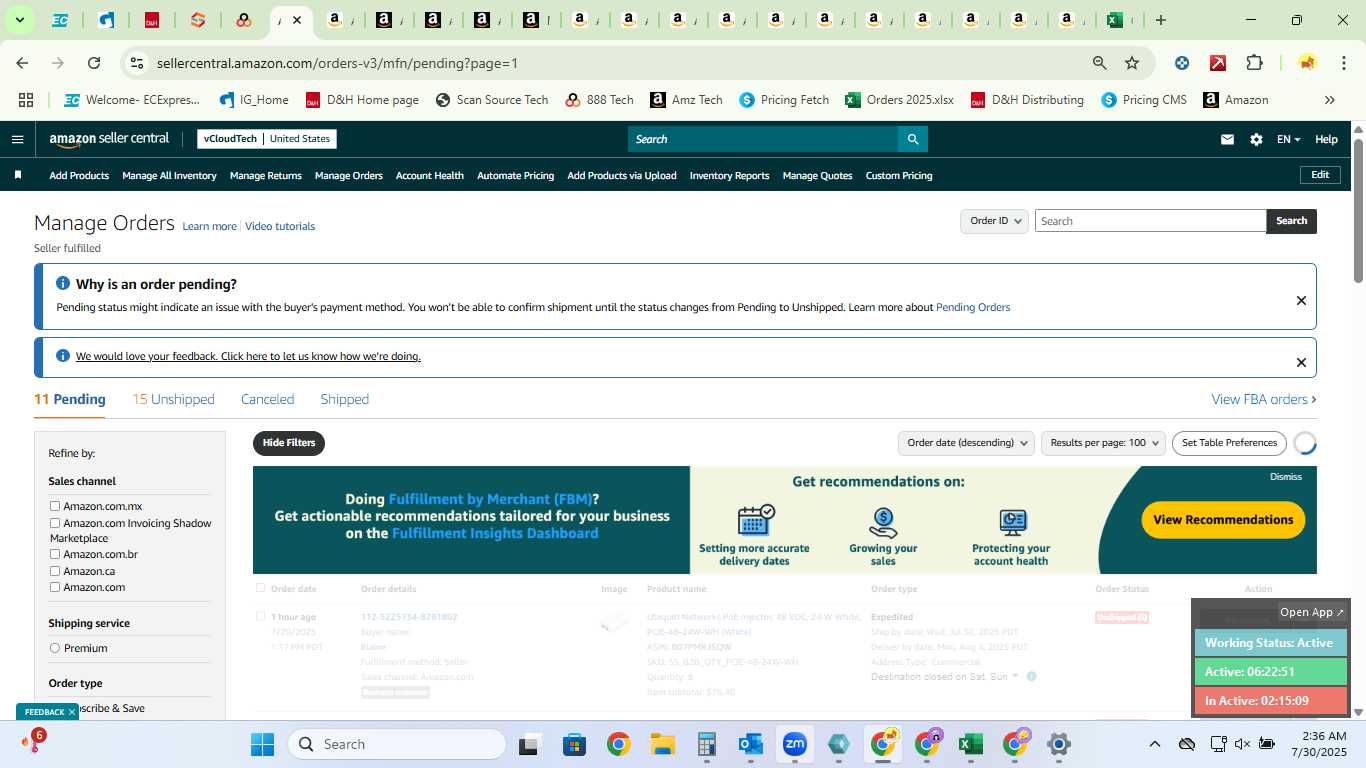Image resolution: width=1366 pixels, height=768 pixels.
Task: Switch to the Shipped tab
Action: click(345, 399)
